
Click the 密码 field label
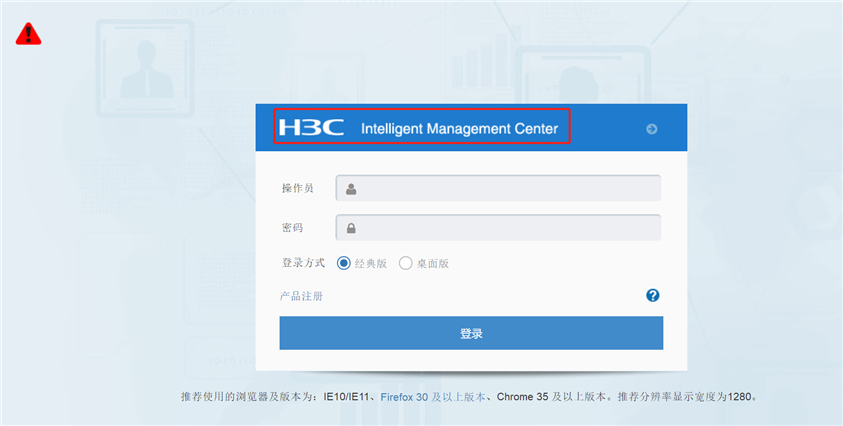[292, 228]
